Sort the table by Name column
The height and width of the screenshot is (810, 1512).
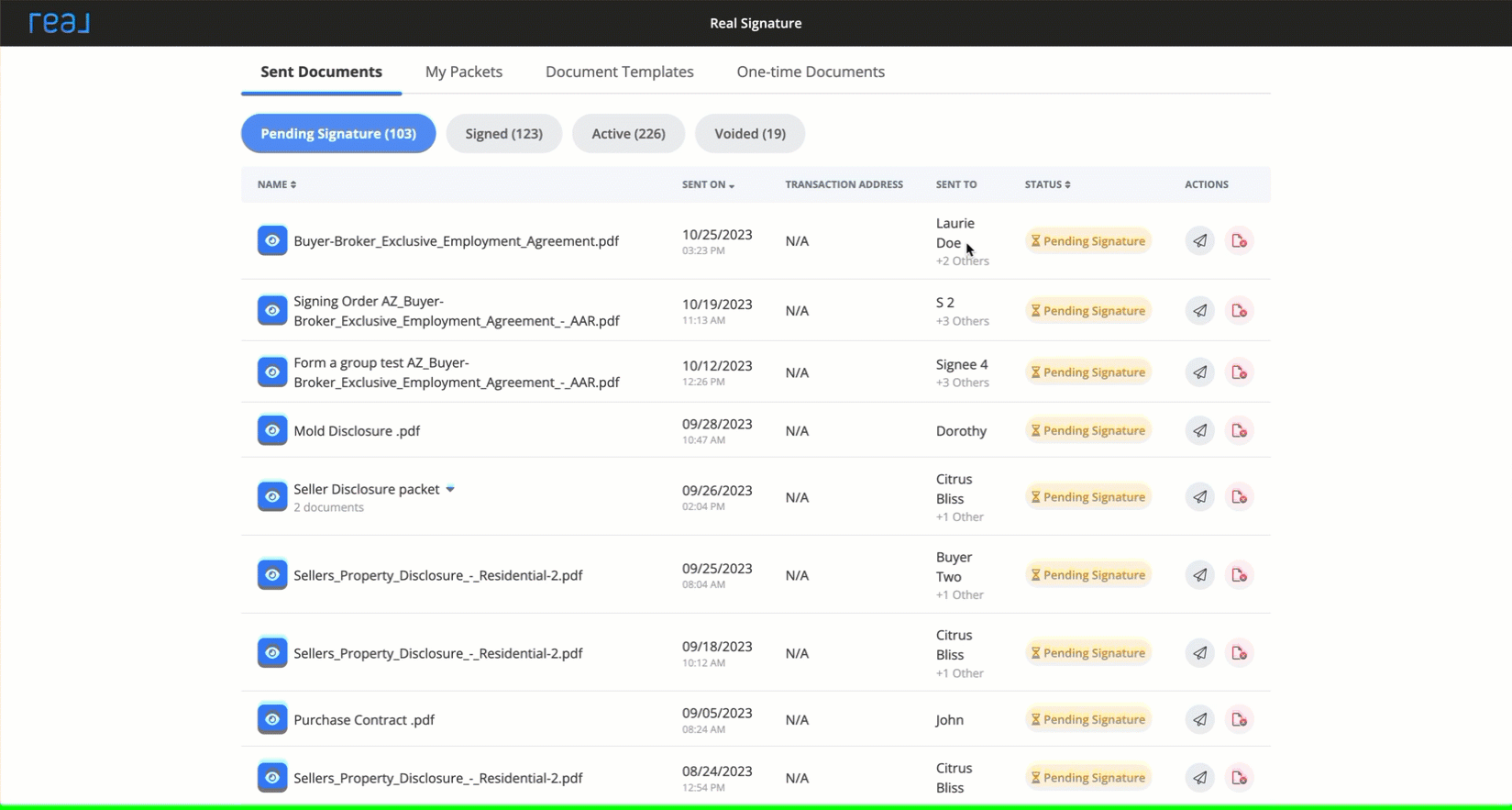point(276,184)
